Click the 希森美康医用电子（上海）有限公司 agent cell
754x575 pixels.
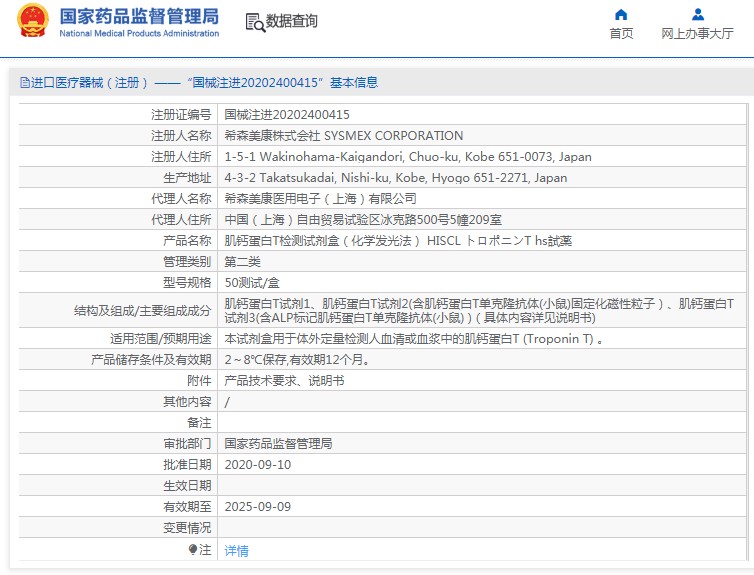[x=482, y=199]
